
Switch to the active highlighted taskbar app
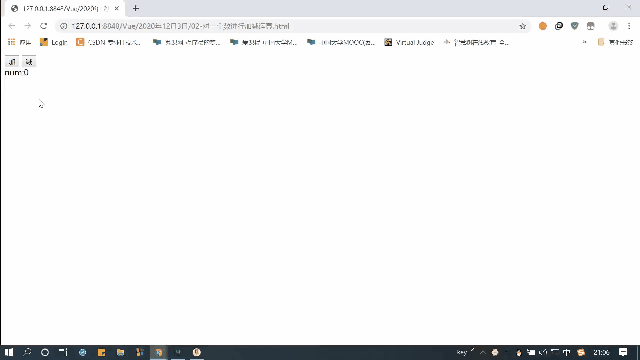pyautogui.click(x=159, y=352)
